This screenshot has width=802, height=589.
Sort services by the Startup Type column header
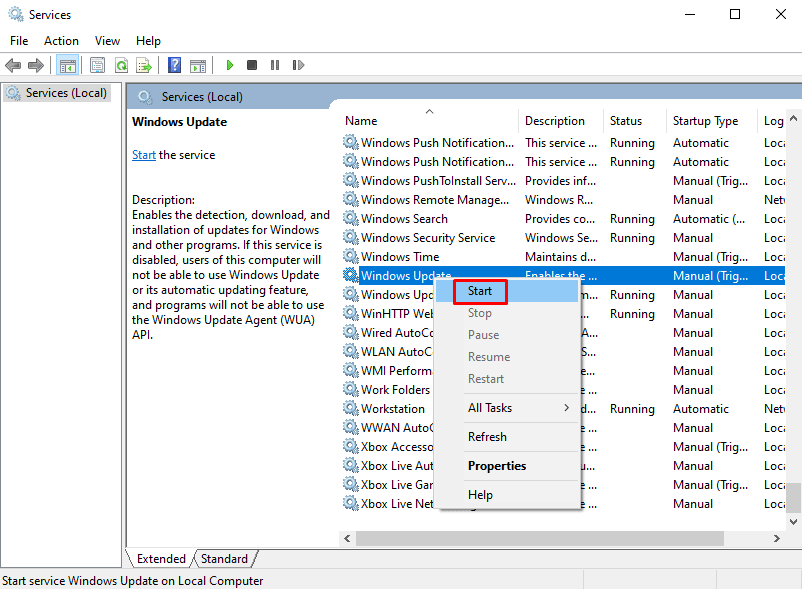click(706, 121)
